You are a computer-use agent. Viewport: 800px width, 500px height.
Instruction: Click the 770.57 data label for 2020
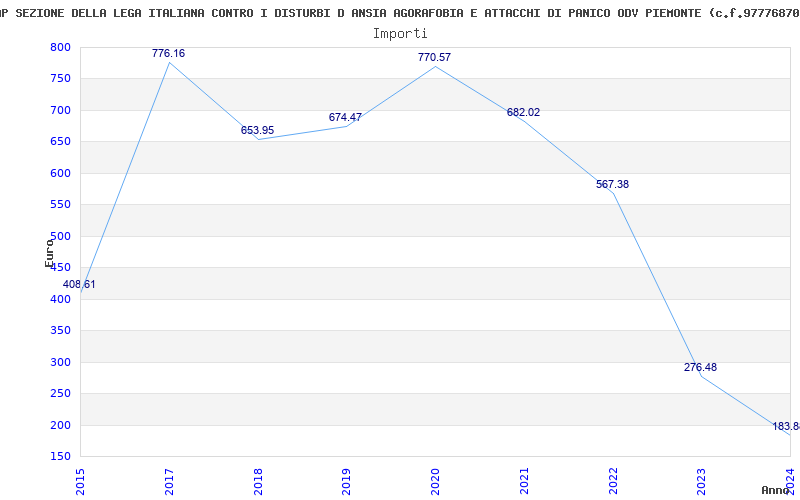pos(434,57)
